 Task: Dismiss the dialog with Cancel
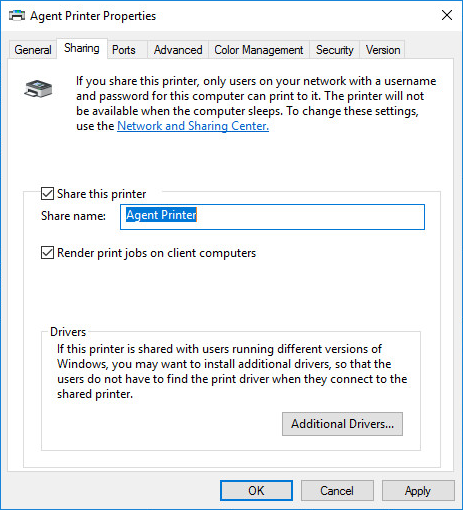coord(337,491)
